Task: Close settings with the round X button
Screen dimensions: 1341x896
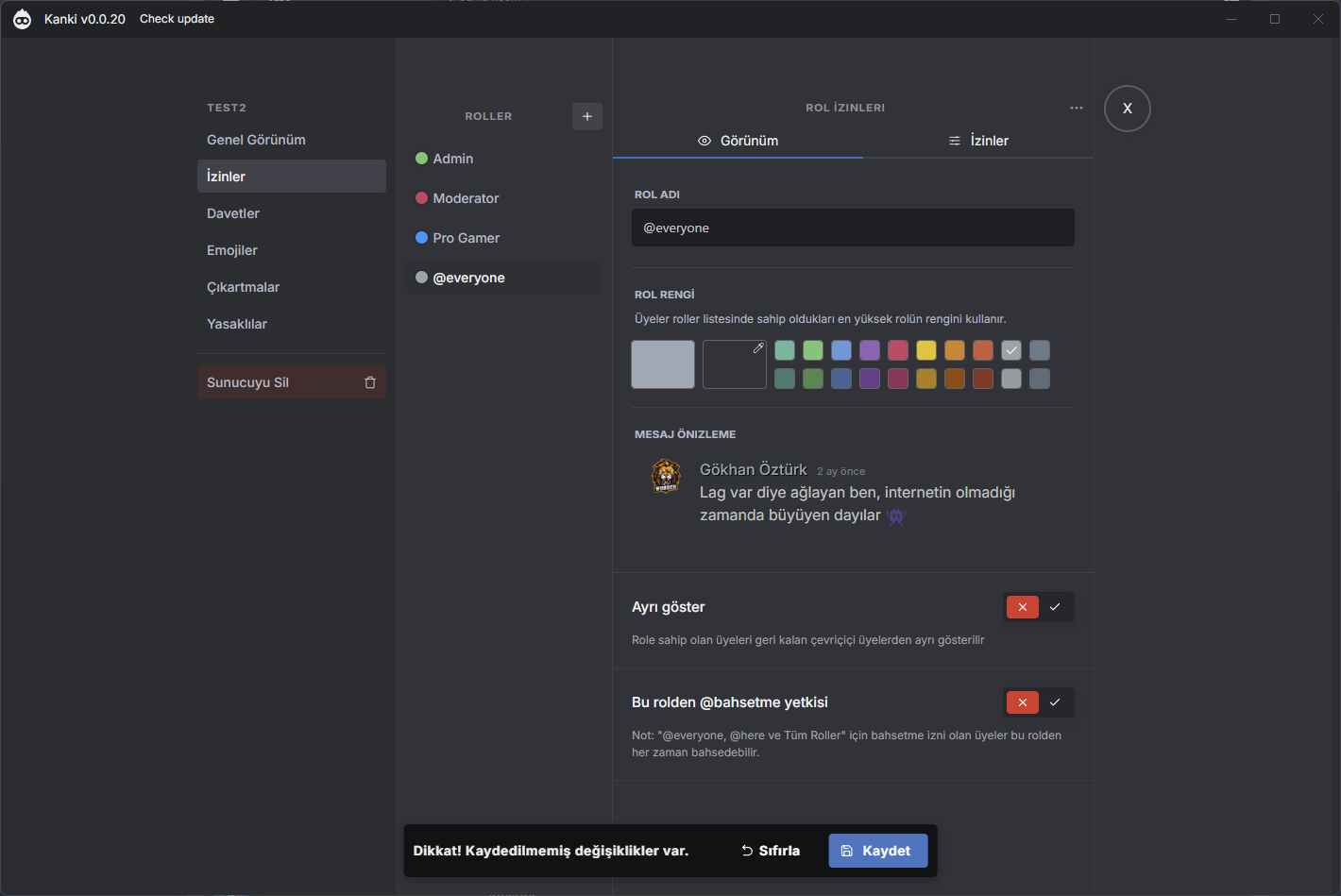Action: tap(1127, 109)
